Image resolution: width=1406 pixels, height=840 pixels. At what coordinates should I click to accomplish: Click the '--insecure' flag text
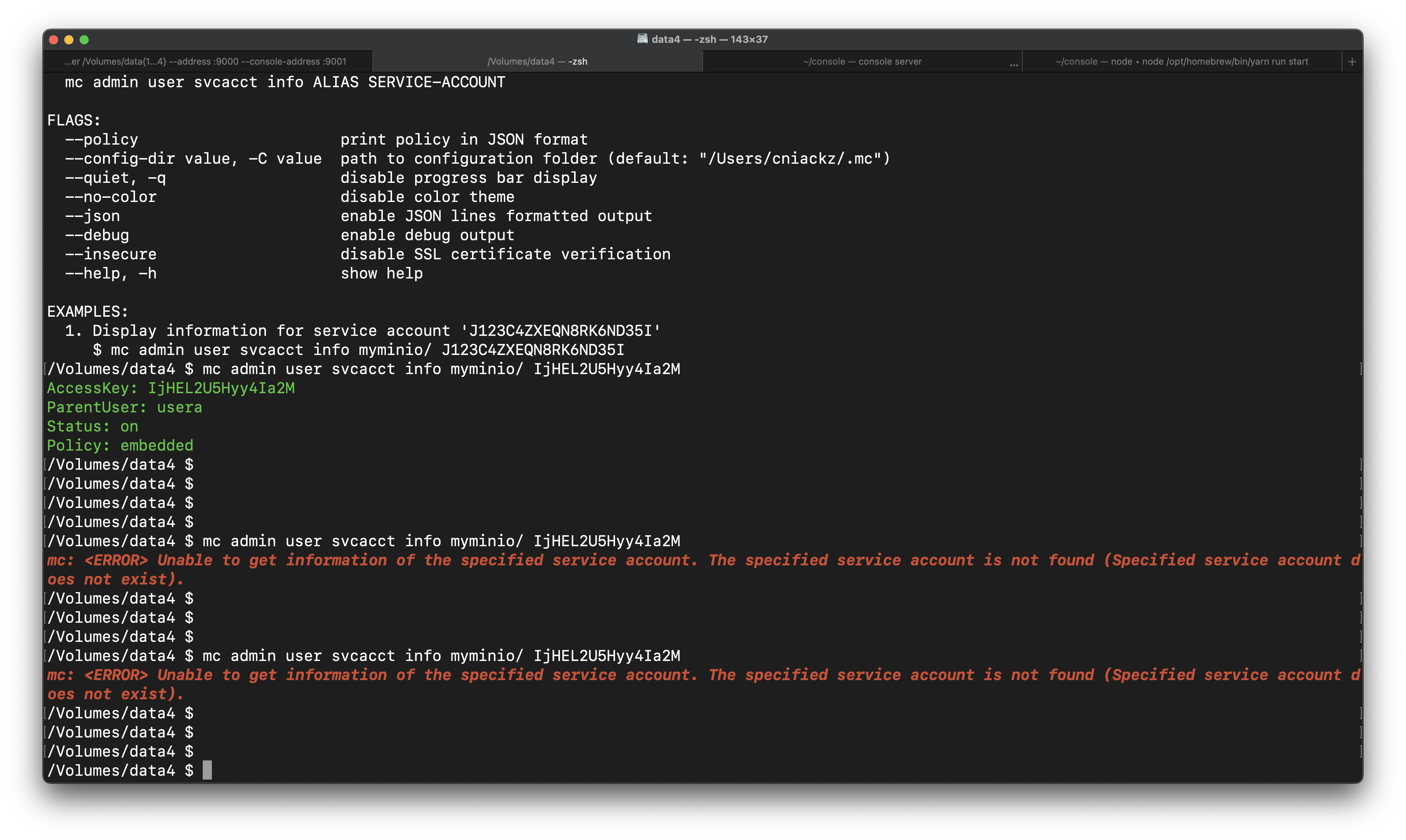point(111,254)
